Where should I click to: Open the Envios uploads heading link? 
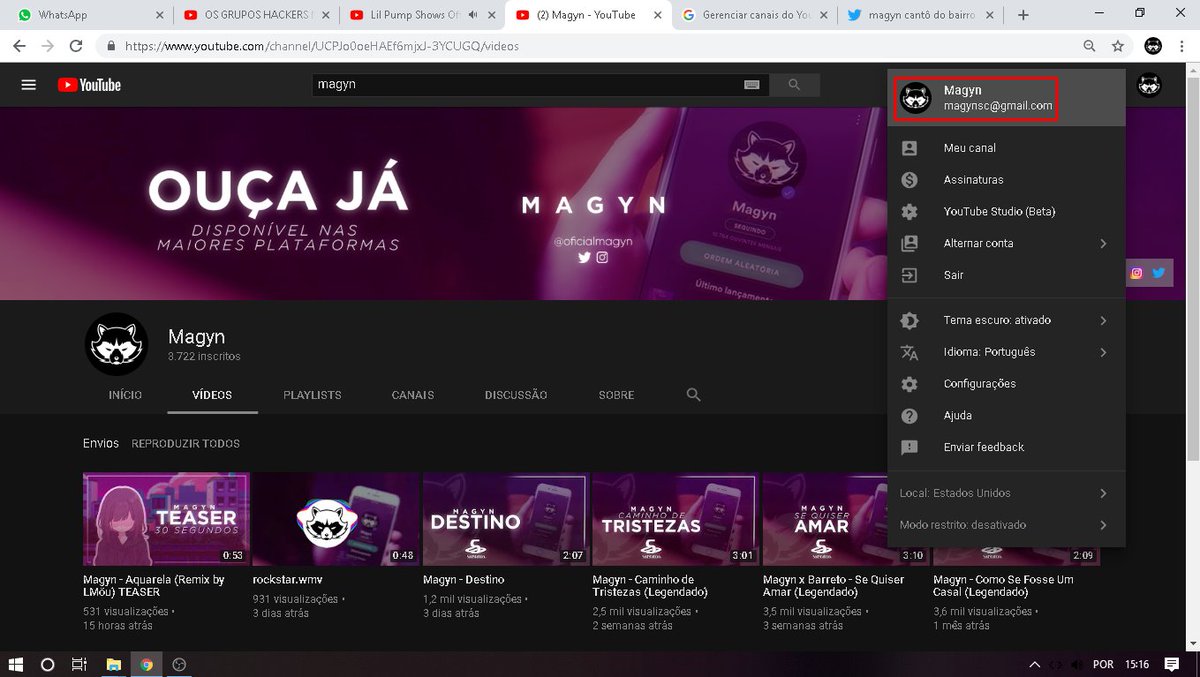pos(101,443)
